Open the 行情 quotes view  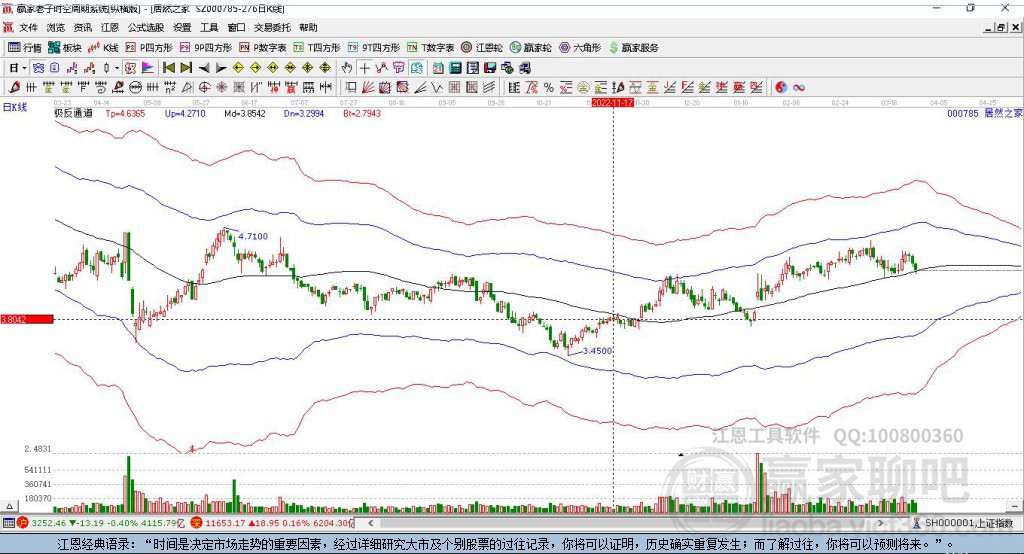[24, 48]
